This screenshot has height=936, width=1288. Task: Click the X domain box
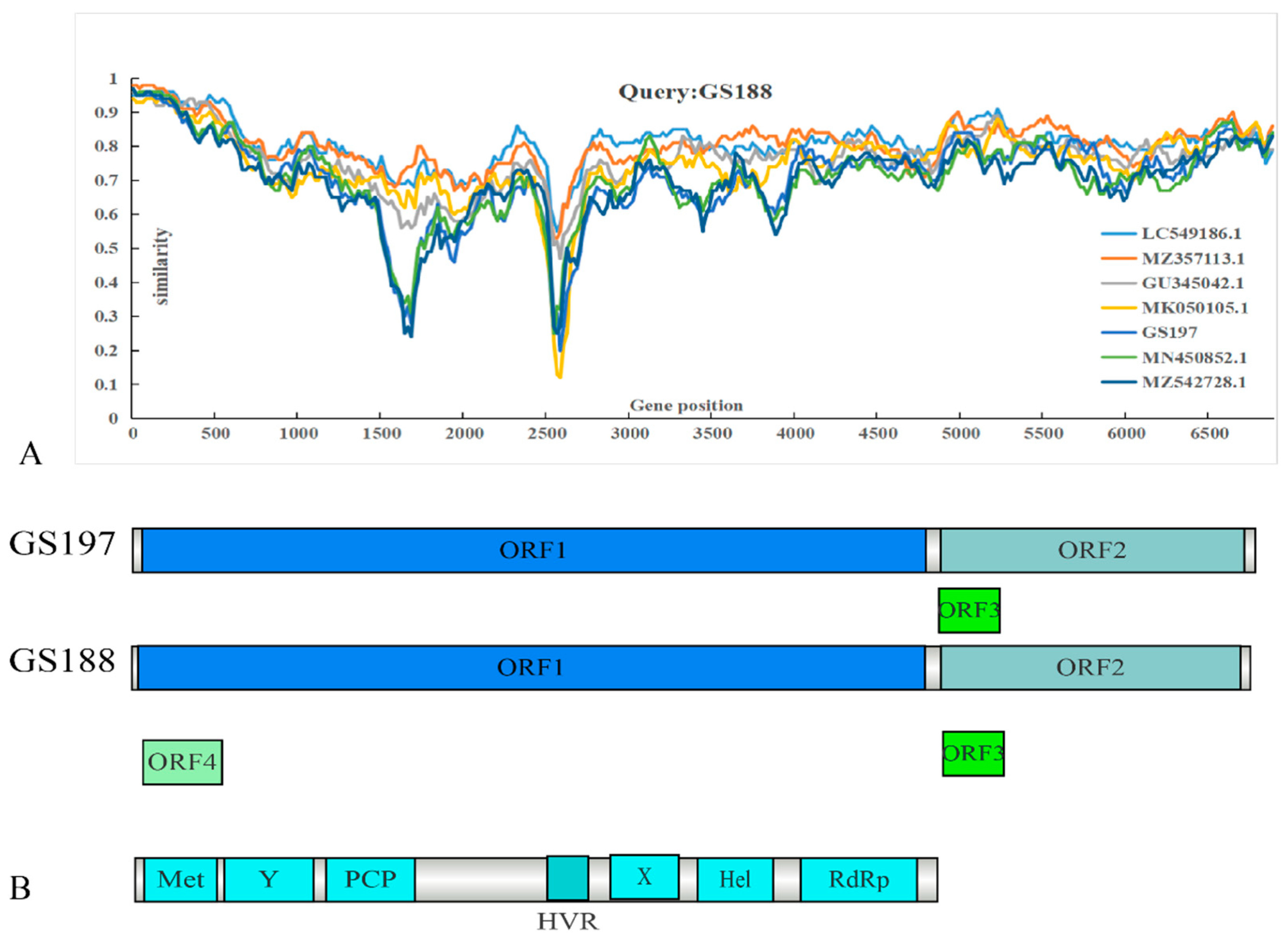[x=644, y=877]
